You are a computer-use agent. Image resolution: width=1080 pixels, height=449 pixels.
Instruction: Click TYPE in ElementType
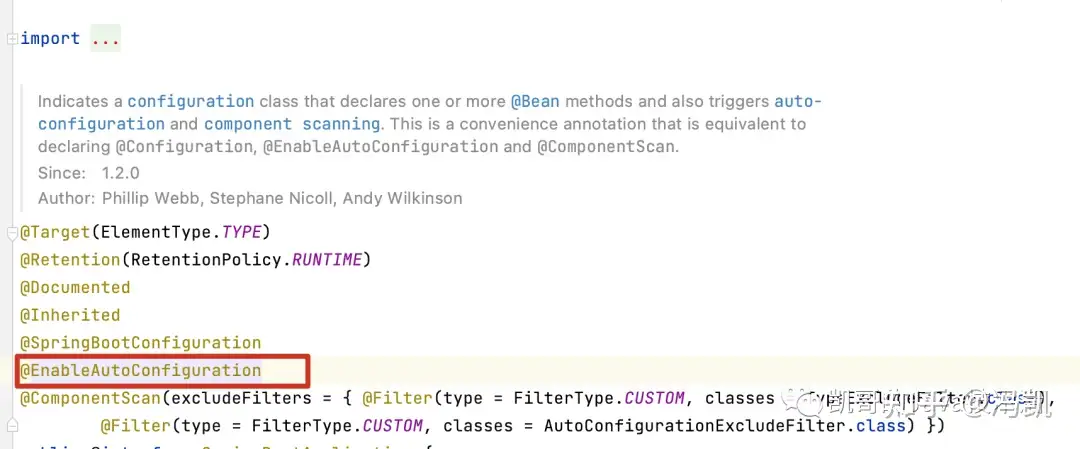(x=242, y=232)
